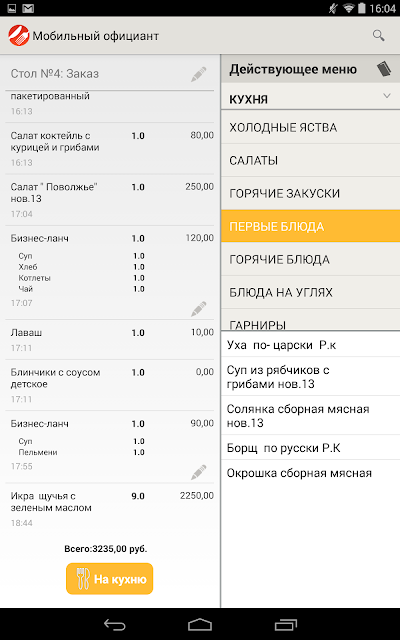Send order with На кухню button
Image resolution: width=400 pixels, height=640 pixels.
coord(109,579)
